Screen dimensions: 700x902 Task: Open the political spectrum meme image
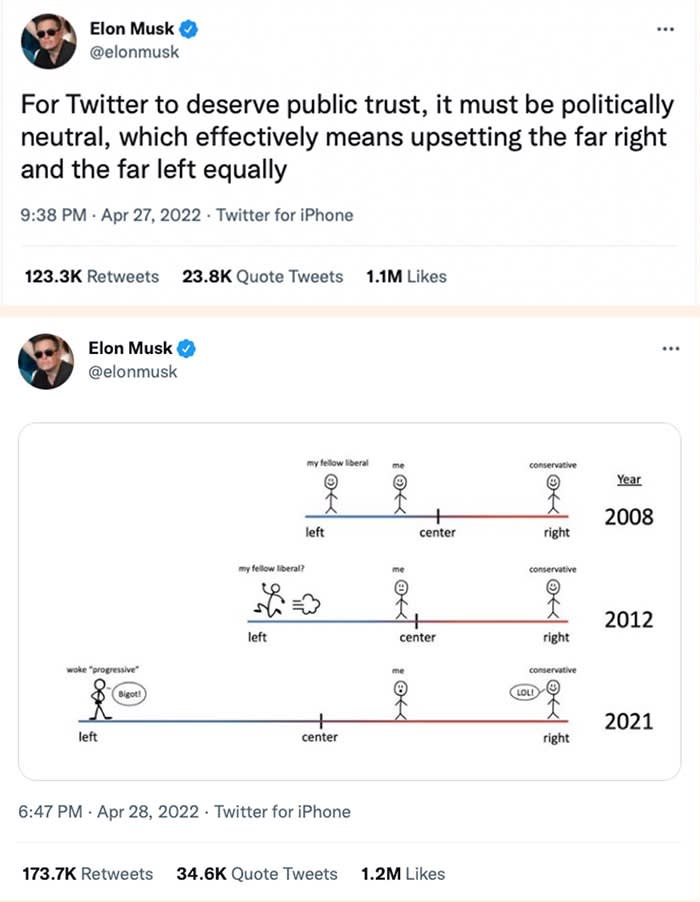pos(349,601)
